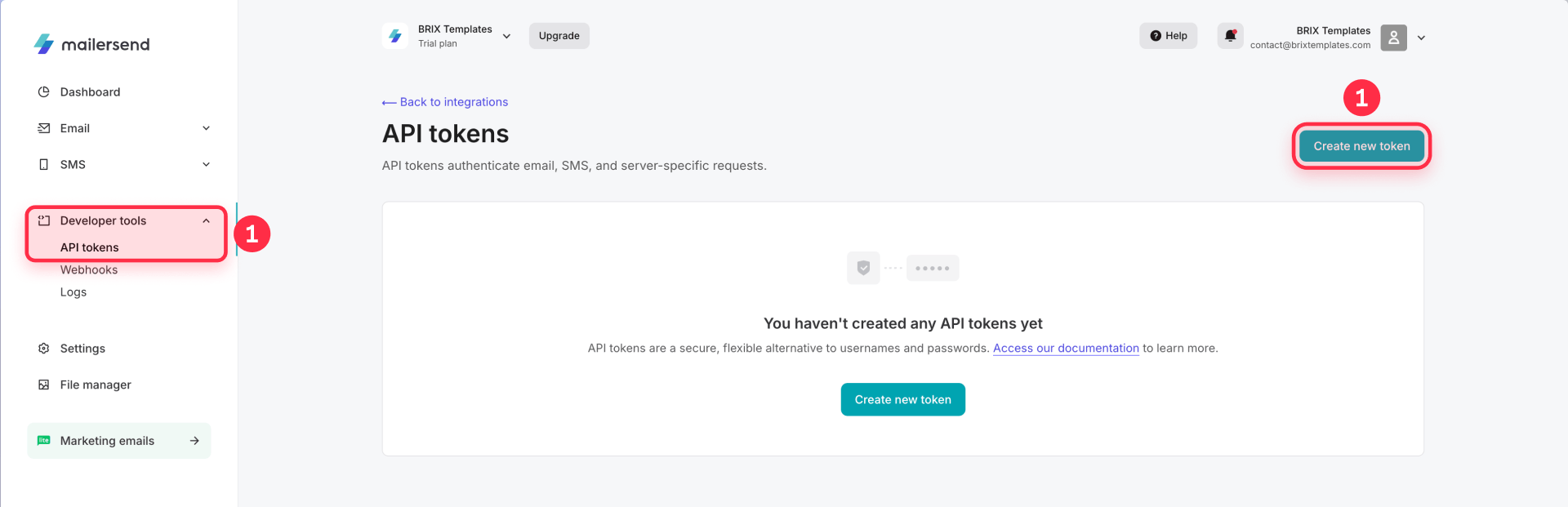This screenshot has width=1568, height=507.
Task: Select API tokens in sidebar
Action: click(x=90, y=247)
